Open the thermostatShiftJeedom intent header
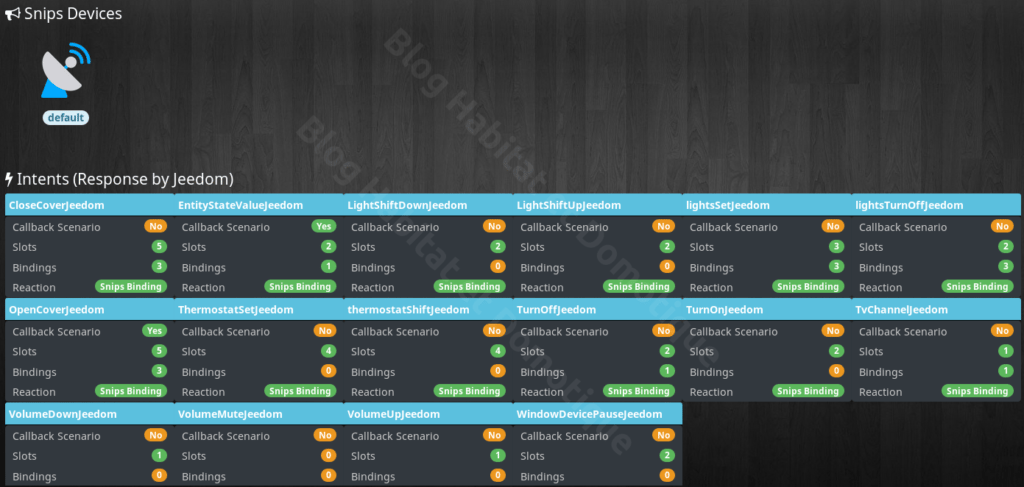 click(428, 309)
